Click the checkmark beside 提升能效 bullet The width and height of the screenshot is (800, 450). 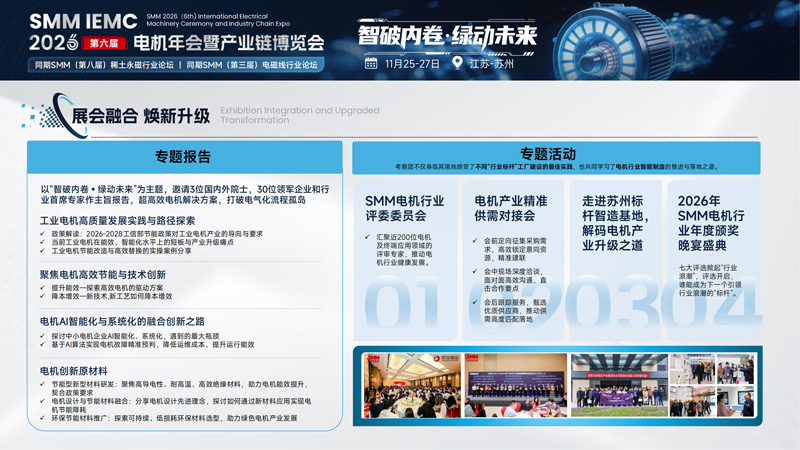[43, 288]
